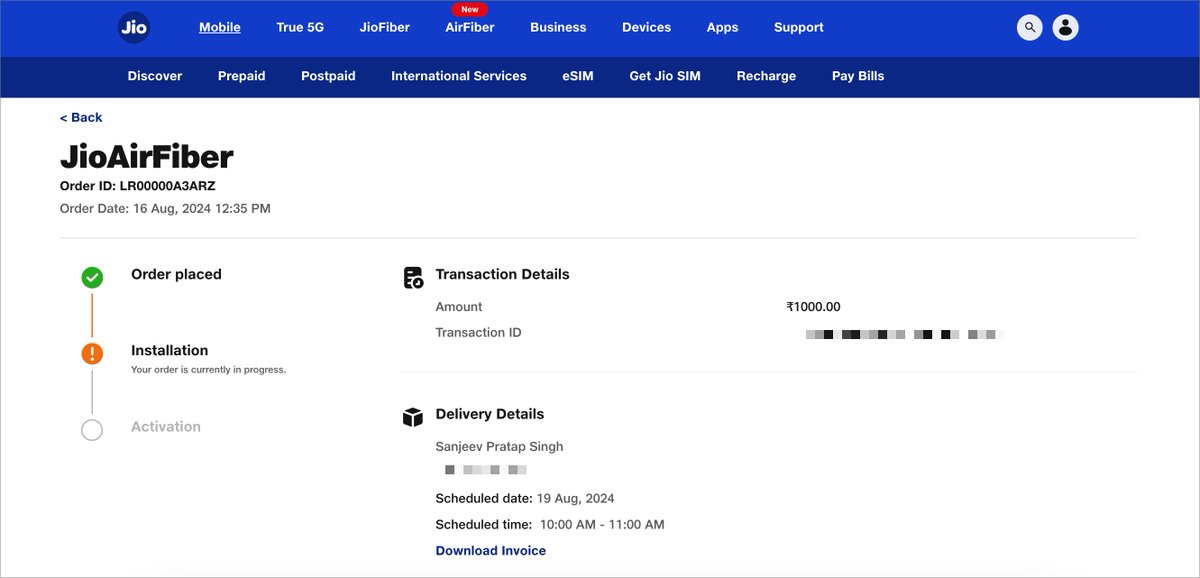
Task: Go back using the Back link
Action: (81, 118)
